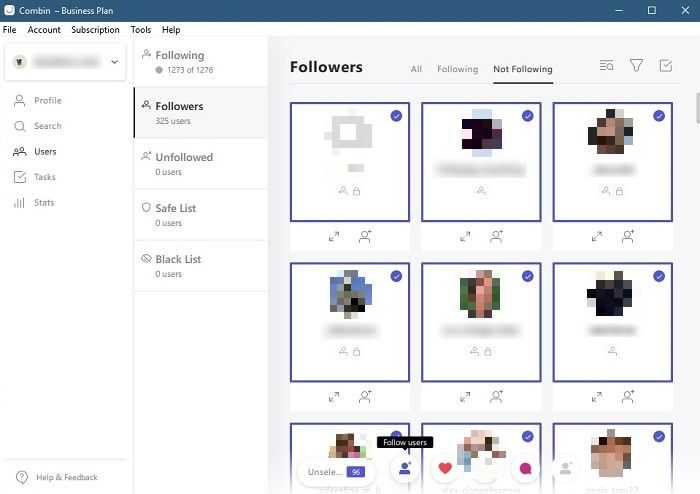The width and height of the screenshot is (700, 494).
Task: Open the Tasks section
Action: [x=35, y=177]
